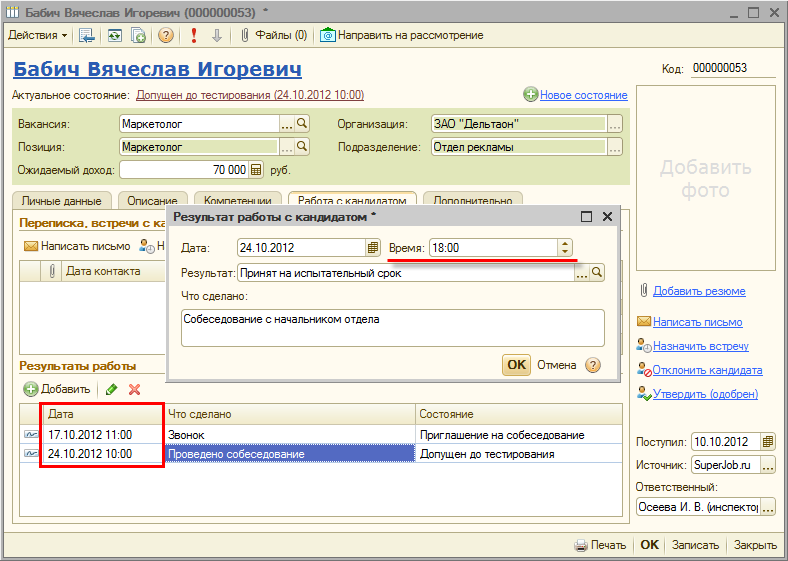The height and width of the screenshot is (561, 788).
Task: Confirm dialog with OK button
Action: pos(516,365)
